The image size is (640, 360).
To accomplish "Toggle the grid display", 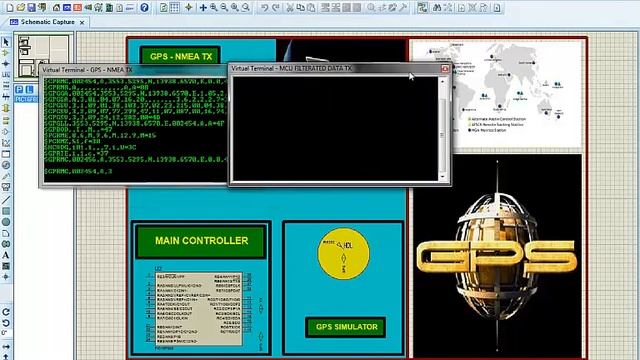I will coord(174,7).
